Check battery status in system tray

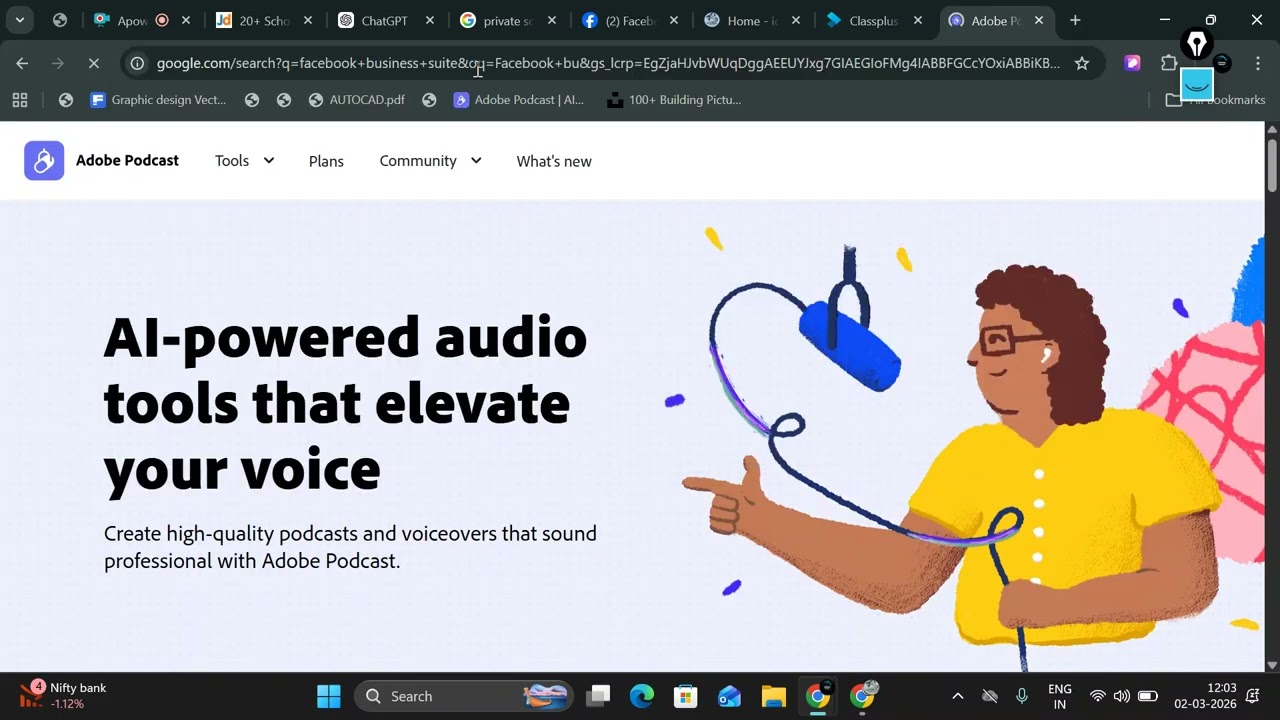point(1148,696)
